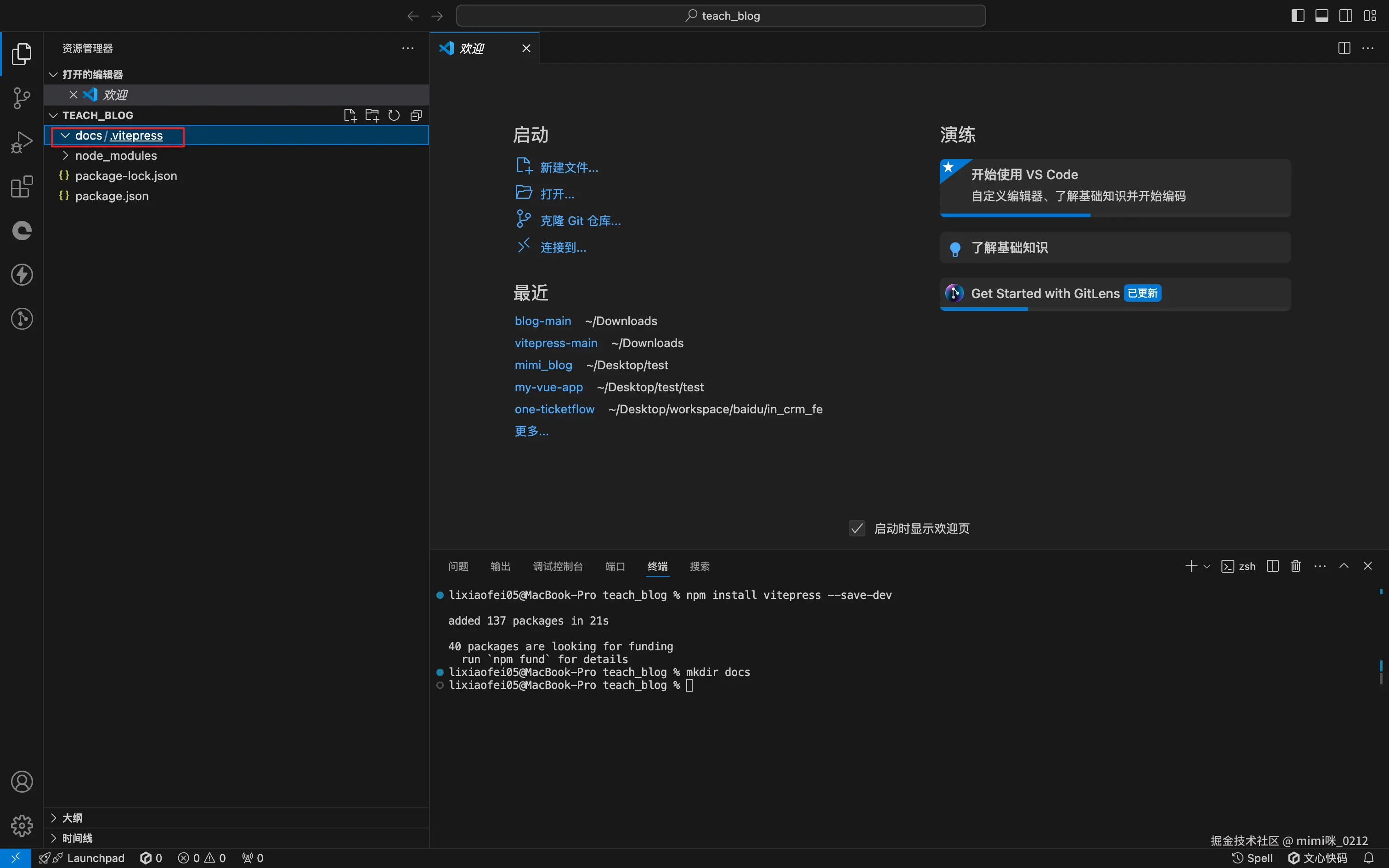Image resolution: width=1389 pixels, height=868 pixels.
Task: Switch to the 调试控制台 debug console tab
Action: click(557, 567)
